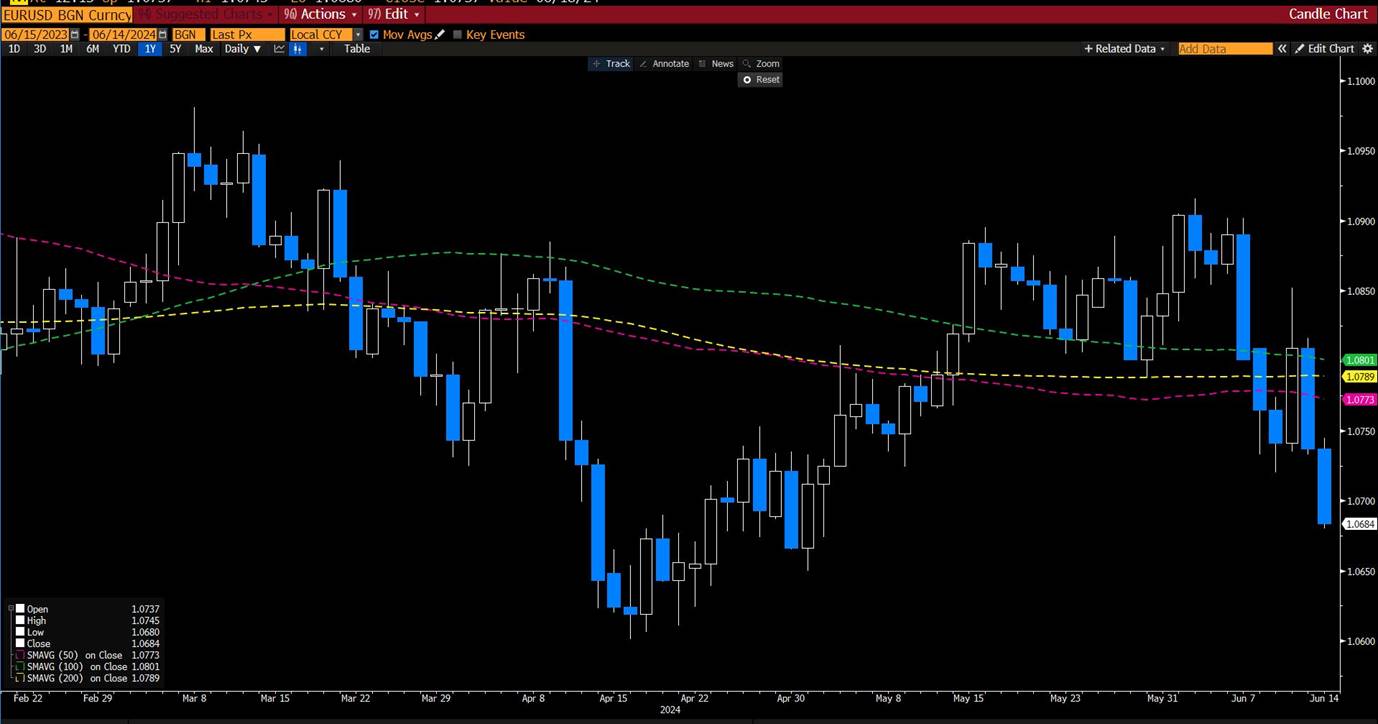The image size is (1378, 724).
Task: Expand the Local CCY currency dropdown
Action: 358,34
